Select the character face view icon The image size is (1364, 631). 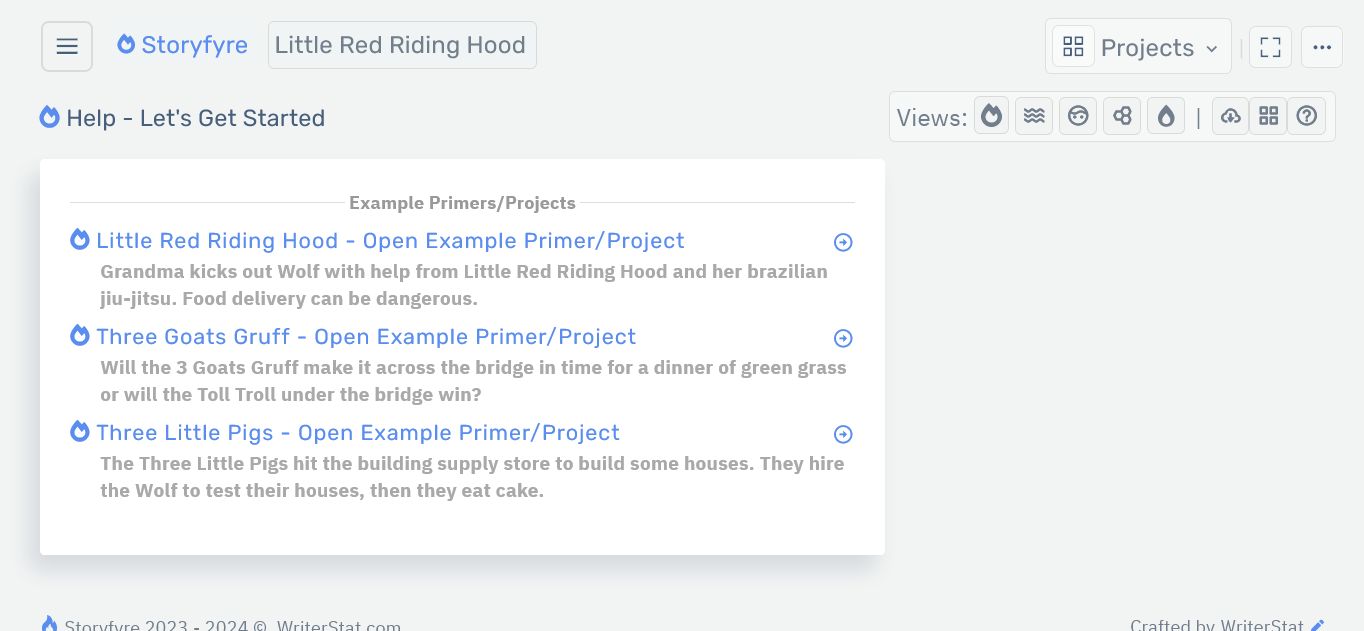coord(1078,115)
